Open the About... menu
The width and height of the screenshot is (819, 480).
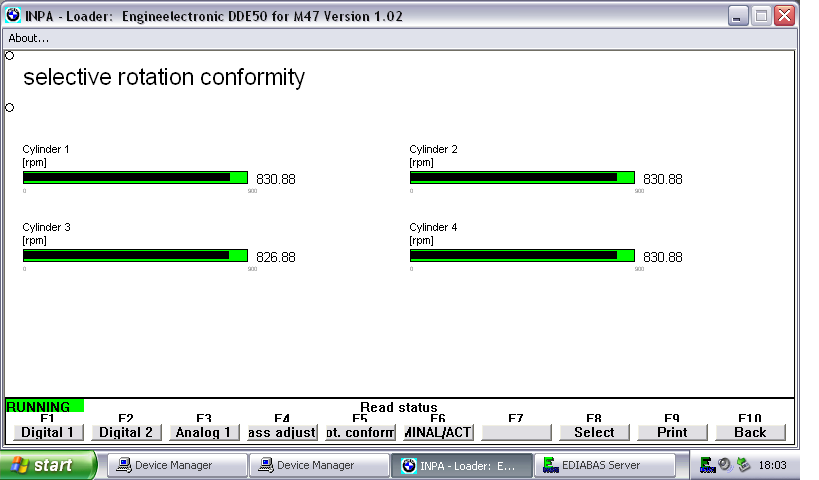pos(29,38)
